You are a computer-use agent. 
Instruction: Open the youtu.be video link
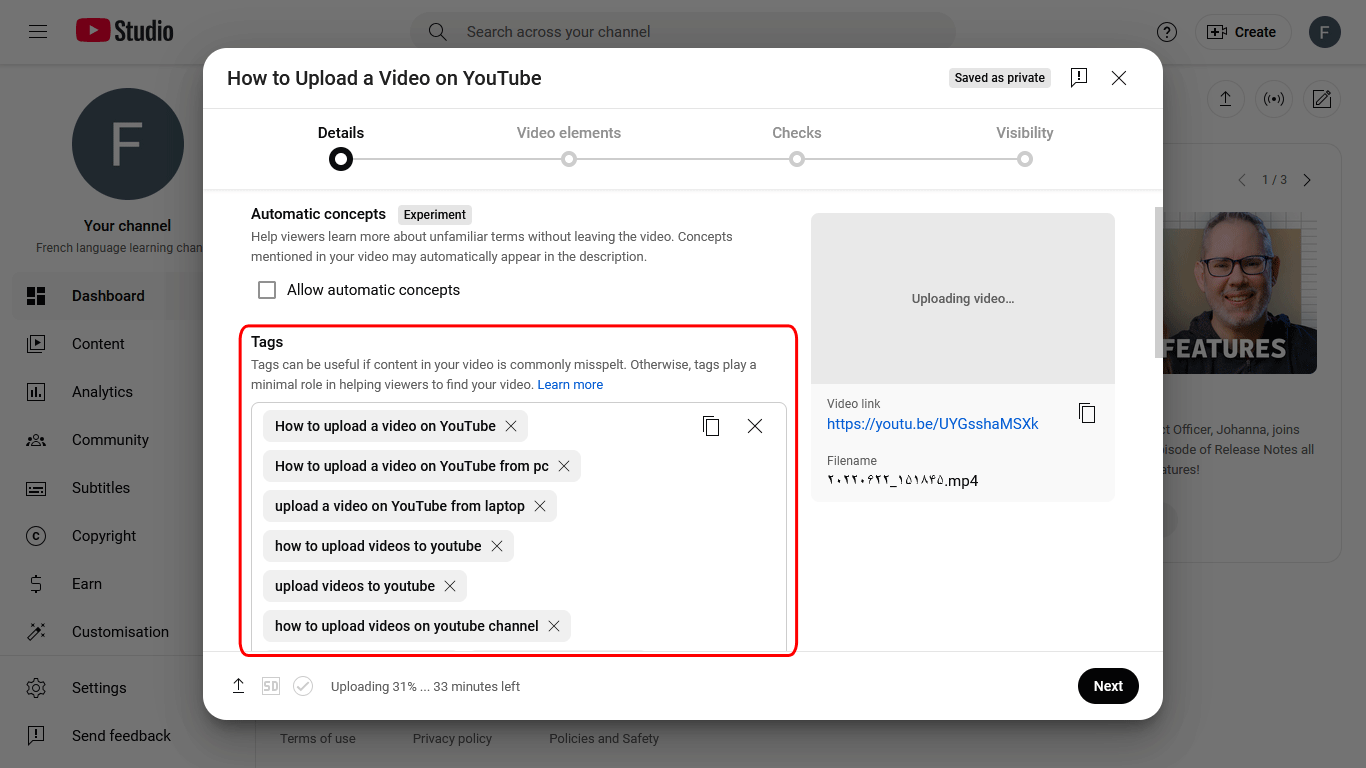tap(933, 424)
